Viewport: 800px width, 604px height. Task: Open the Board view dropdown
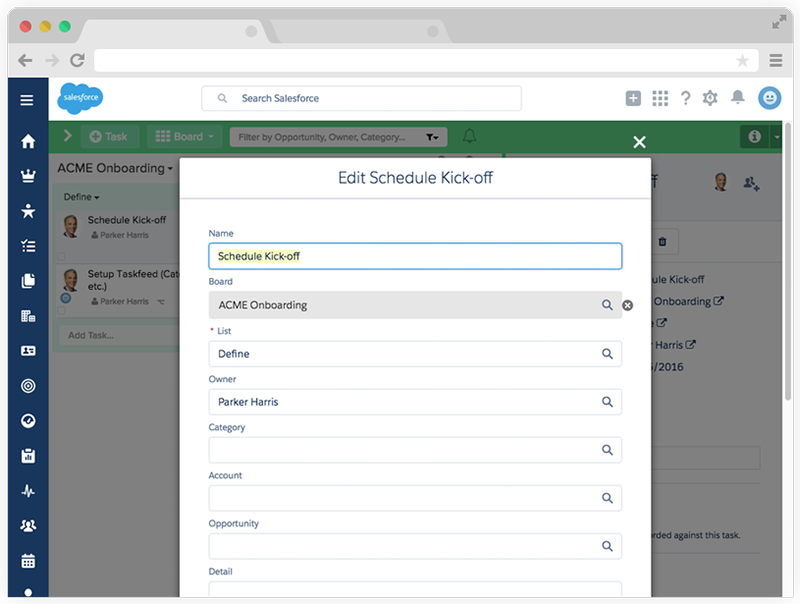click(x=185, y=137)
